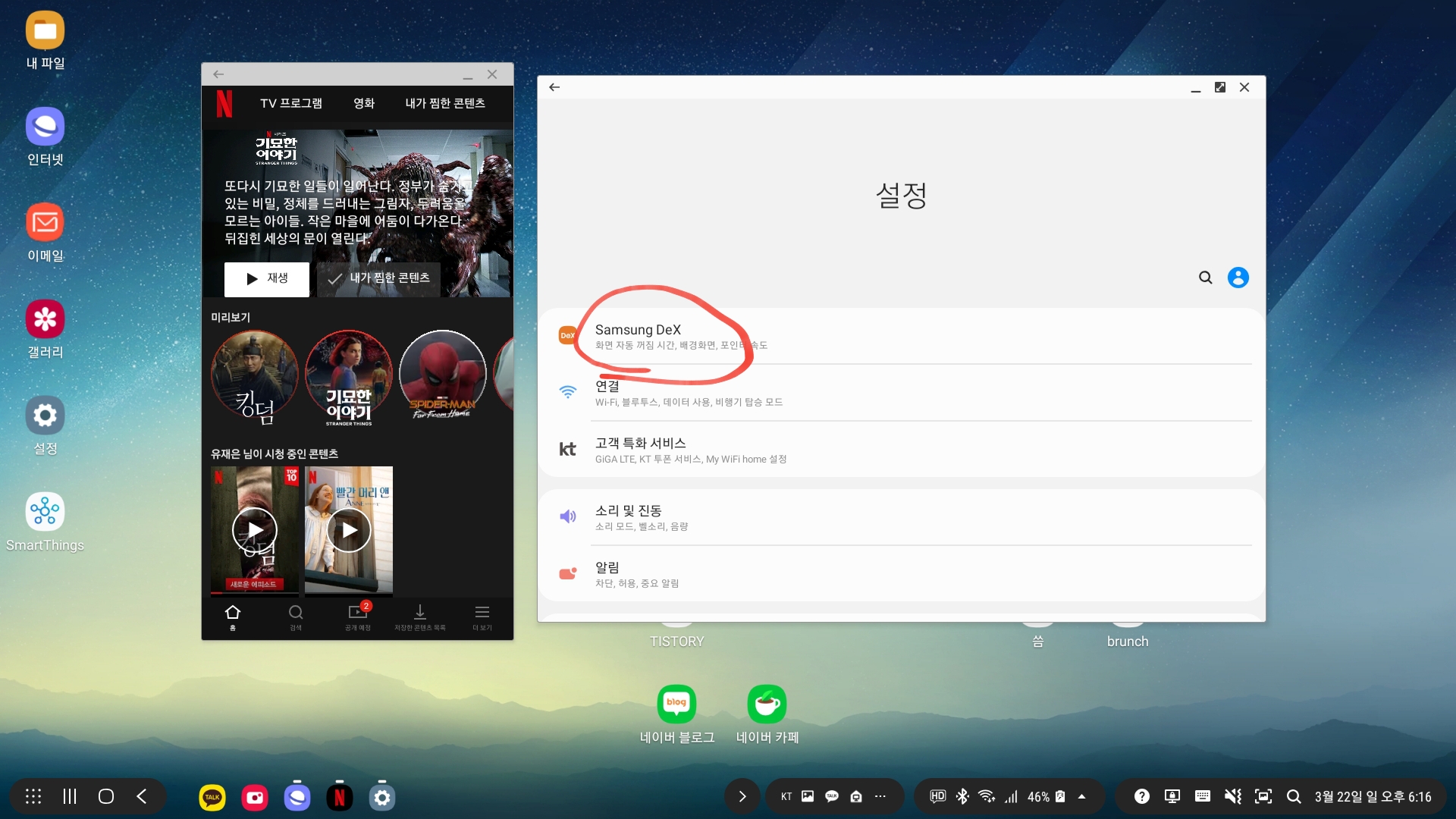
Task: Open the KT carrier notification
Action: click(x=786, y=796)
